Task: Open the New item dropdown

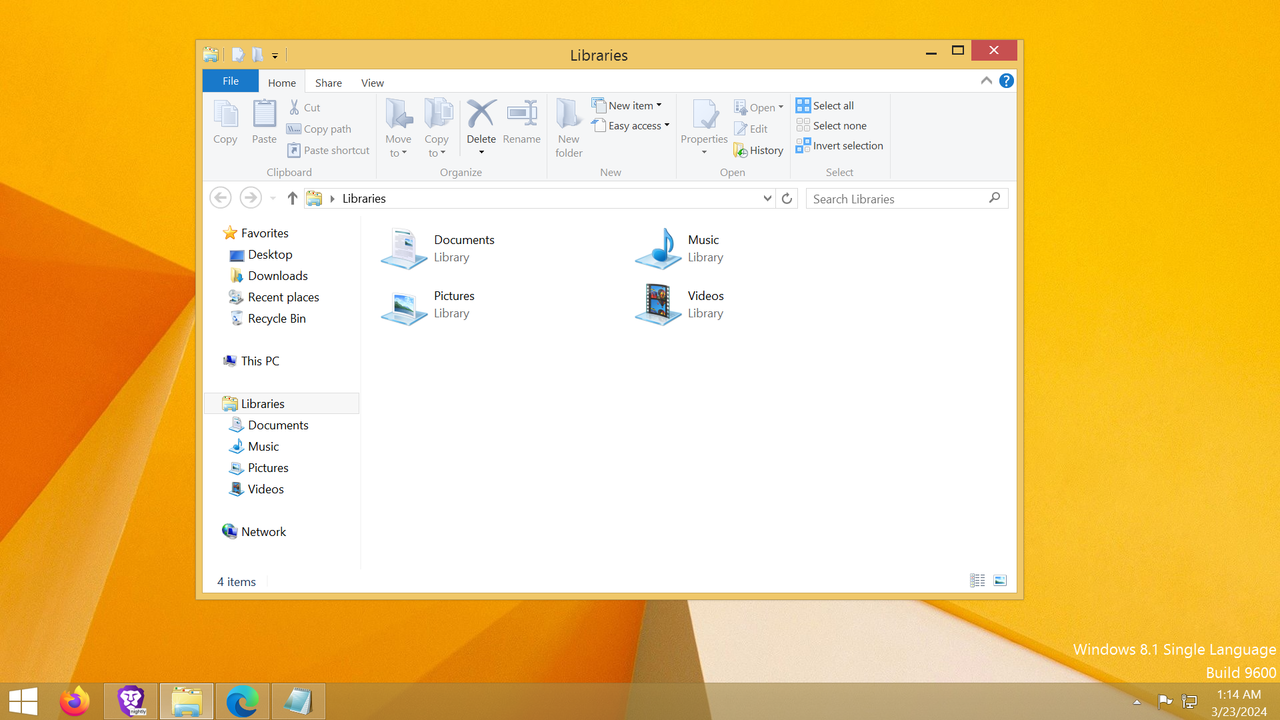Action: (x=627, y=105)
